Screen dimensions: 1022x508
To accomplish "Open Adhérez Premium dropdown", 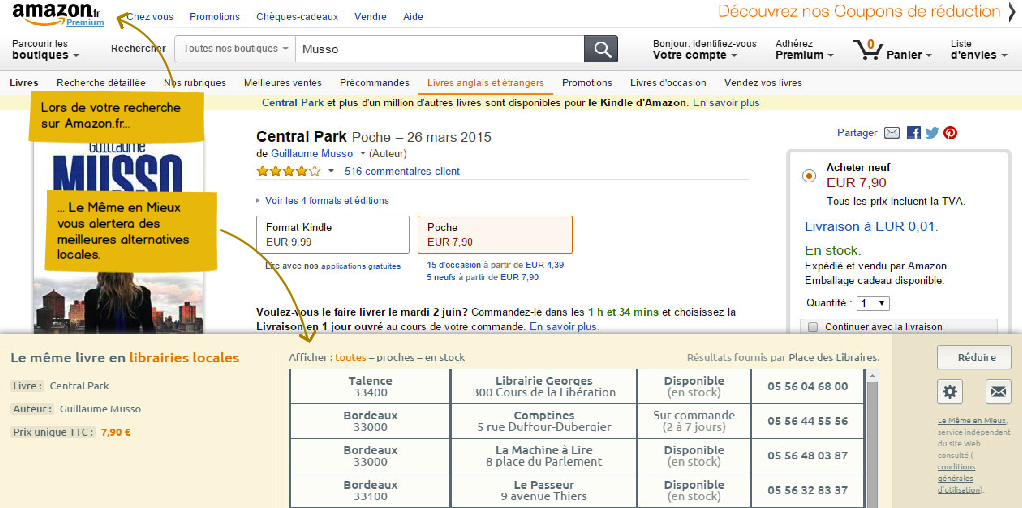I will coord(804,50).
